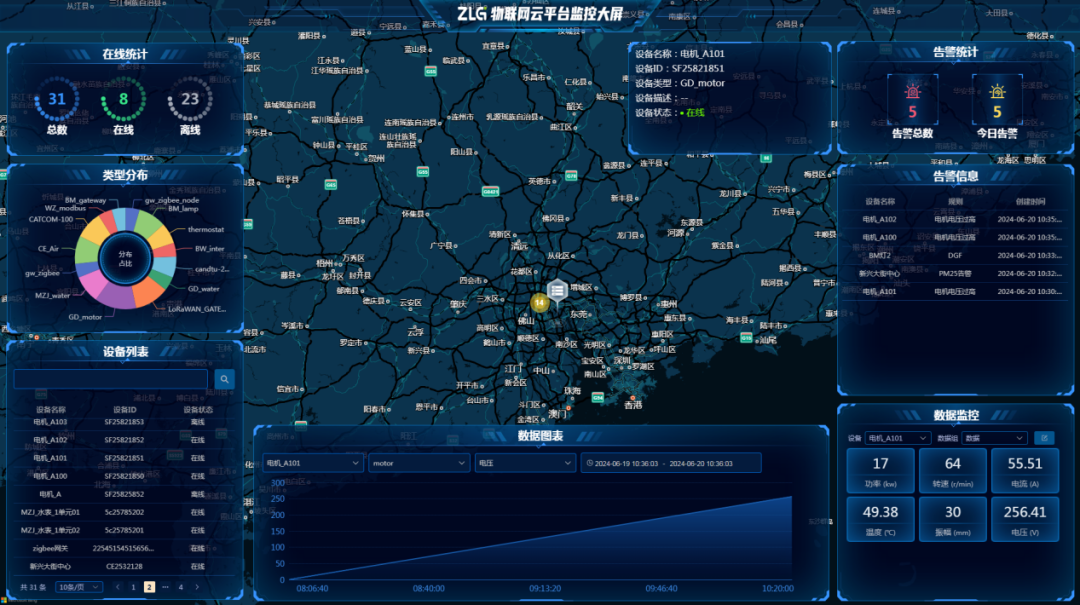Click the CATCOM-100 pie label
This screenshot has height=605, width=1080.
pos(51,219)
